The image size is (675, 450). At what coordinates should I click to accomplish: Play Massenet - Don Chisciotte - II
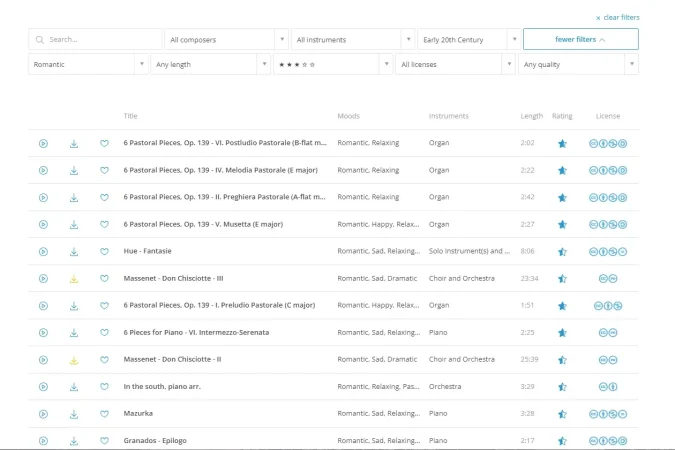(43, 360)
